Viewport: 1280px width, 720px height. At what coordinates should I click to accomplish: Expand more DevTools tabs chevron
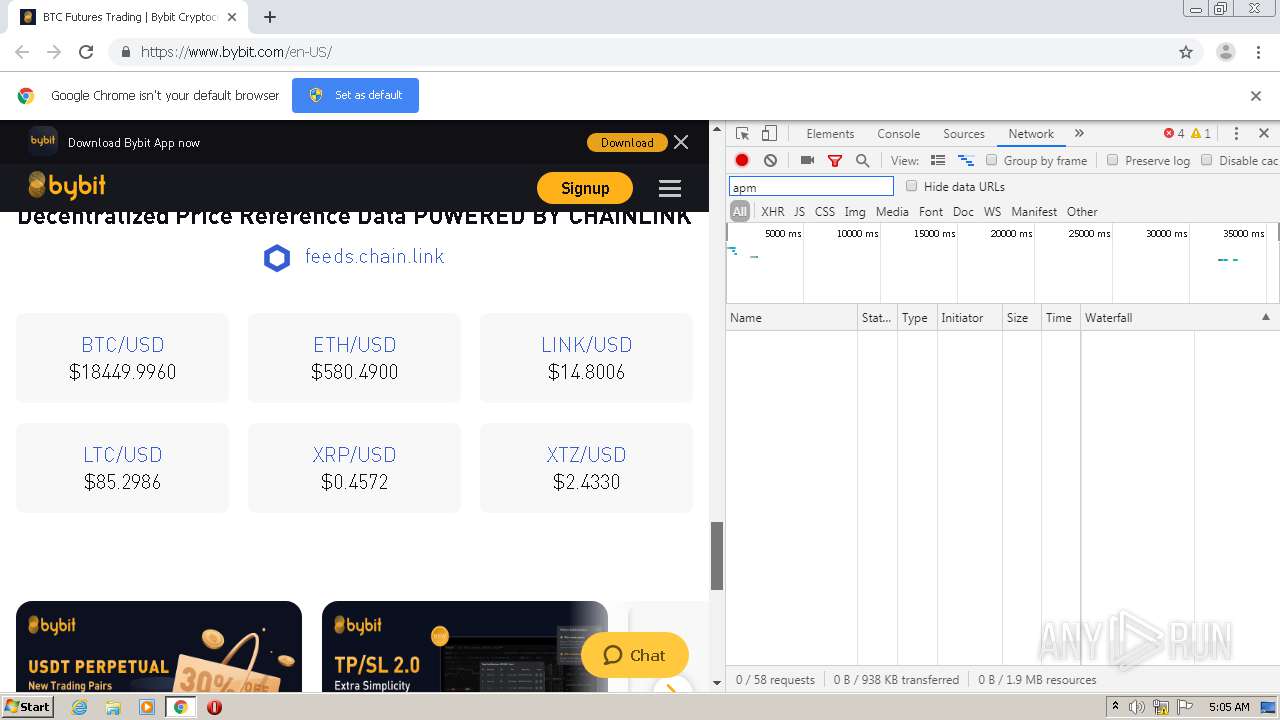(1079, 134)
